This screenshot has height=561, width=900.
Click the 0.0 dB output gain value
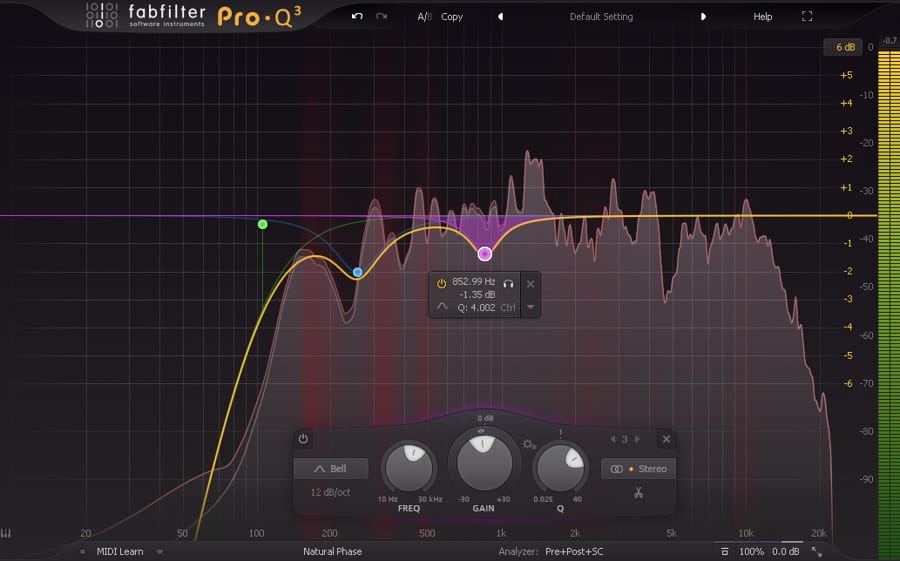pyautogui.click(x=785, y=552)
